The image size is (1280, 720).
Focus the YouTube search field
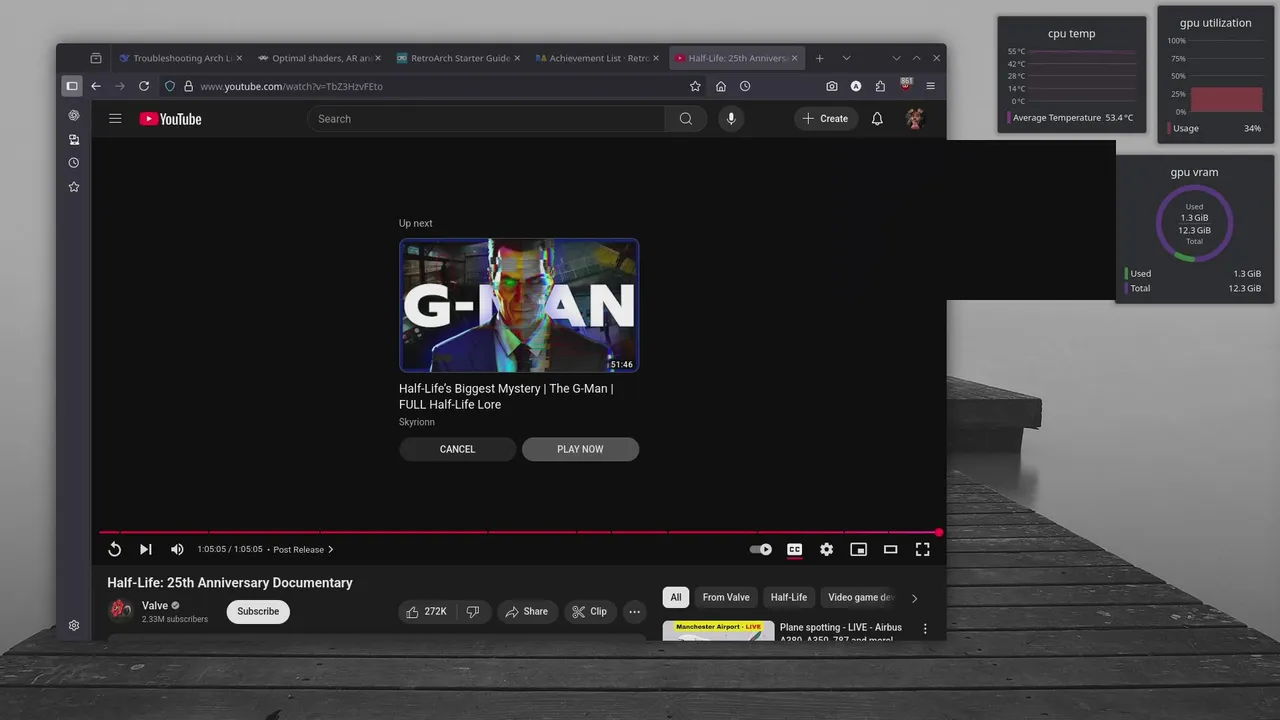coord(486,119)
